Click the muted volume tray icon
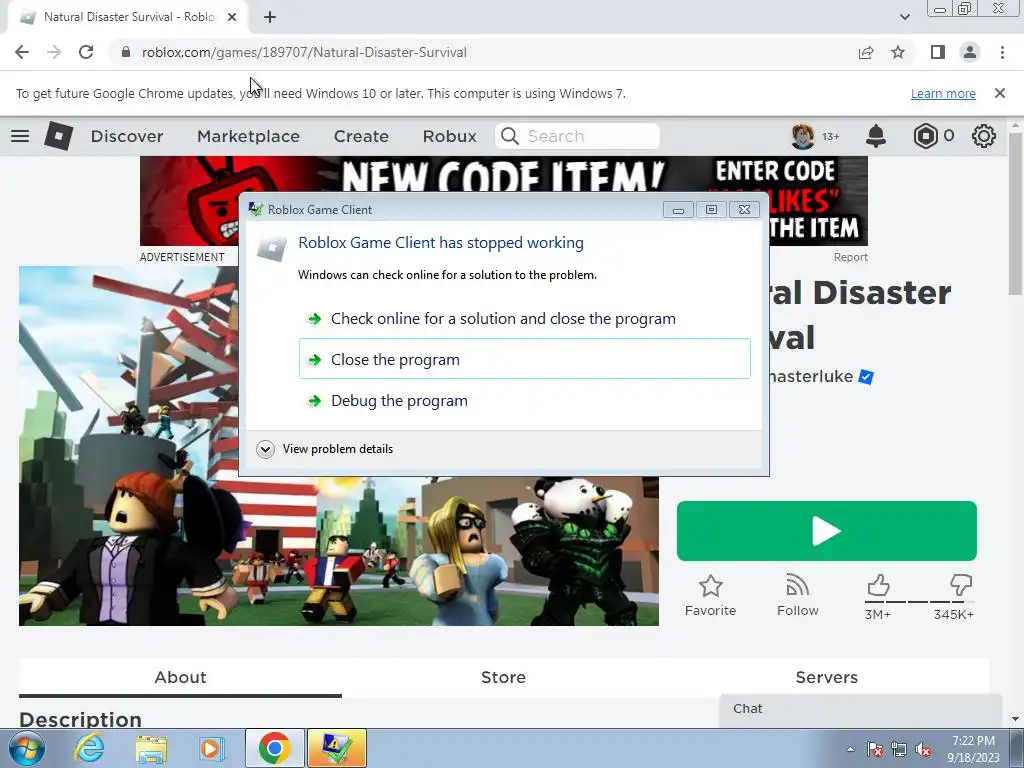Screen dimensions: 1024x768 click(923, 749)
